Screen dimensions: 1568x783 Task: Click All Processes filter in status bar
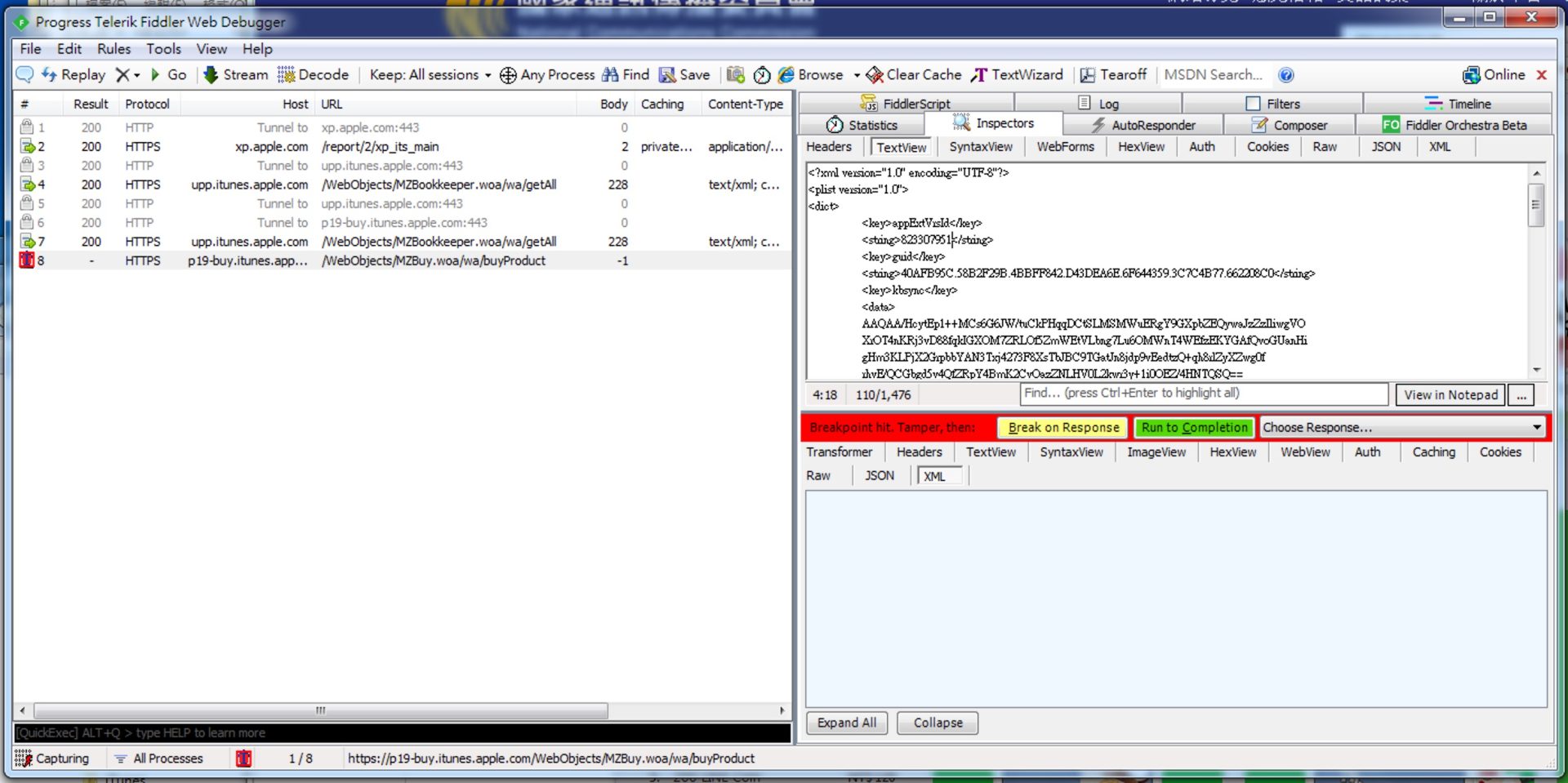159,759
